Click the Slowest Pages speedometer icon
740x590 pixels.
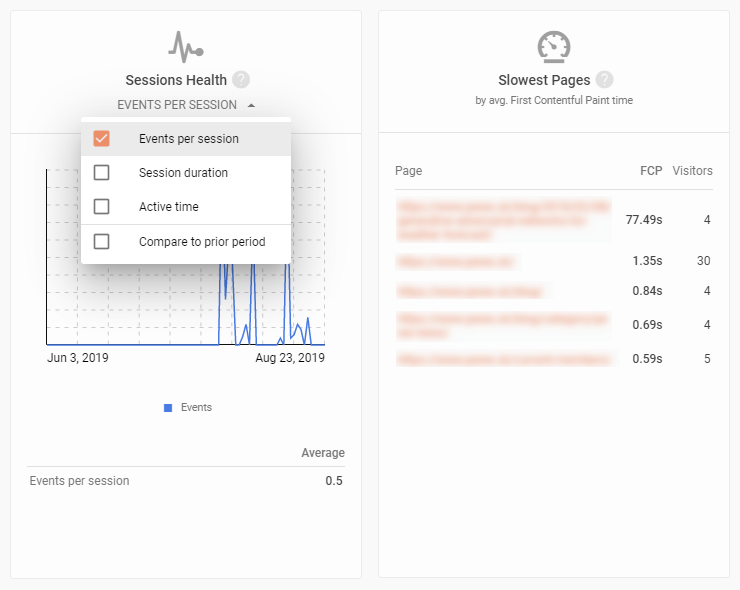coord(554,47)
